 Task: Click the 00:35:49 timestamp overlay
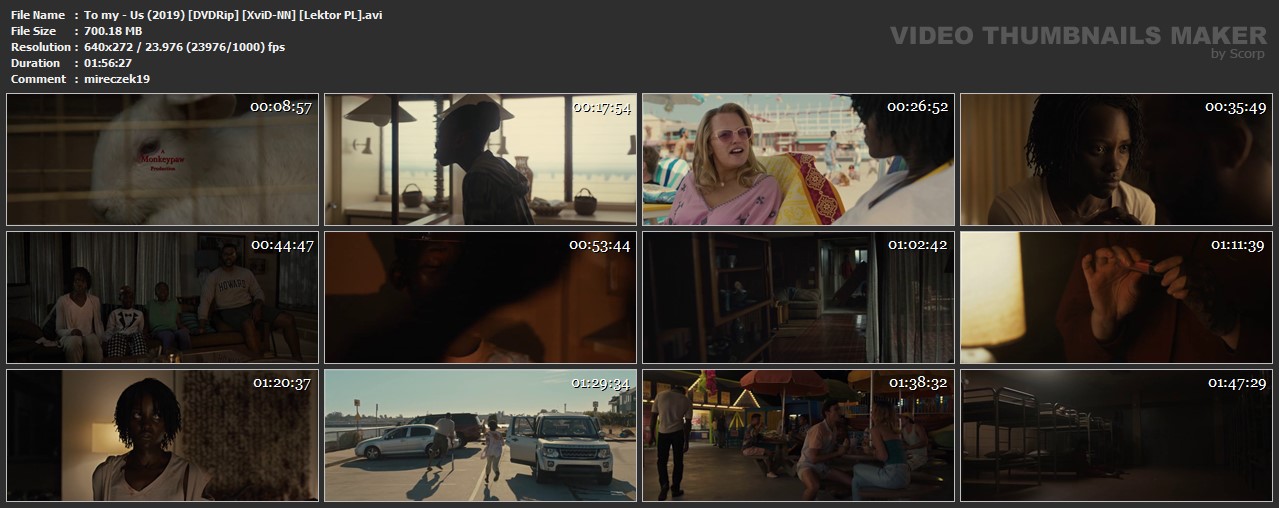click(x=1236, y=106)
